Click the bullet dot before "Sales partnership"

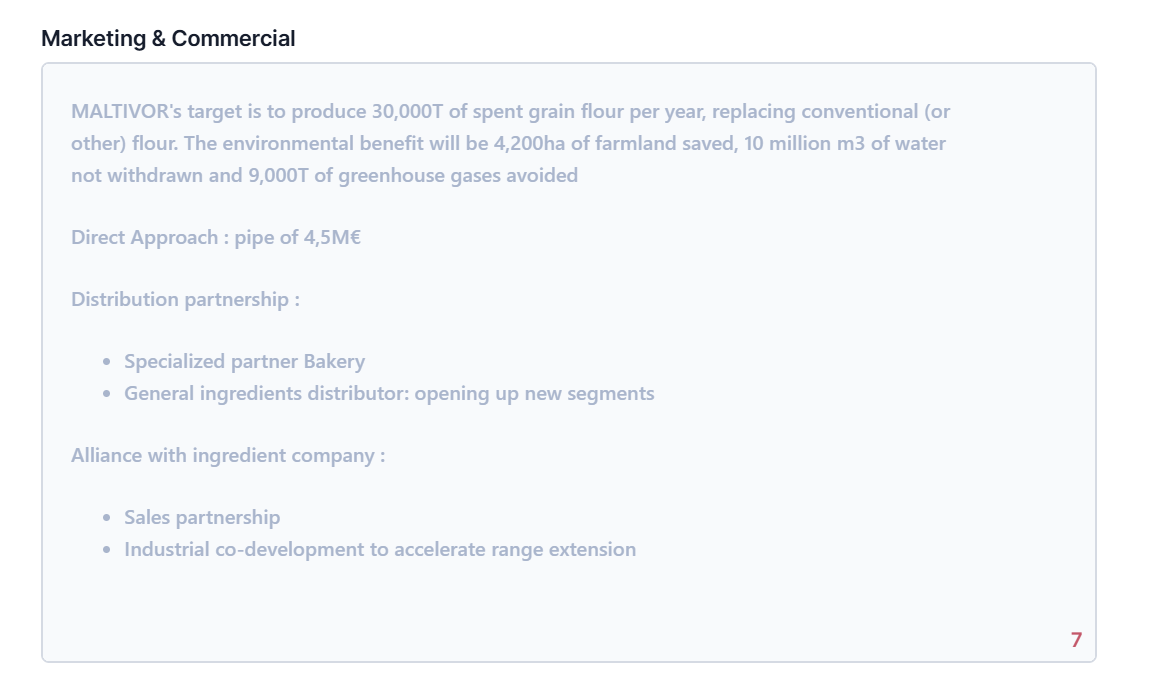[x=107, y=519]
